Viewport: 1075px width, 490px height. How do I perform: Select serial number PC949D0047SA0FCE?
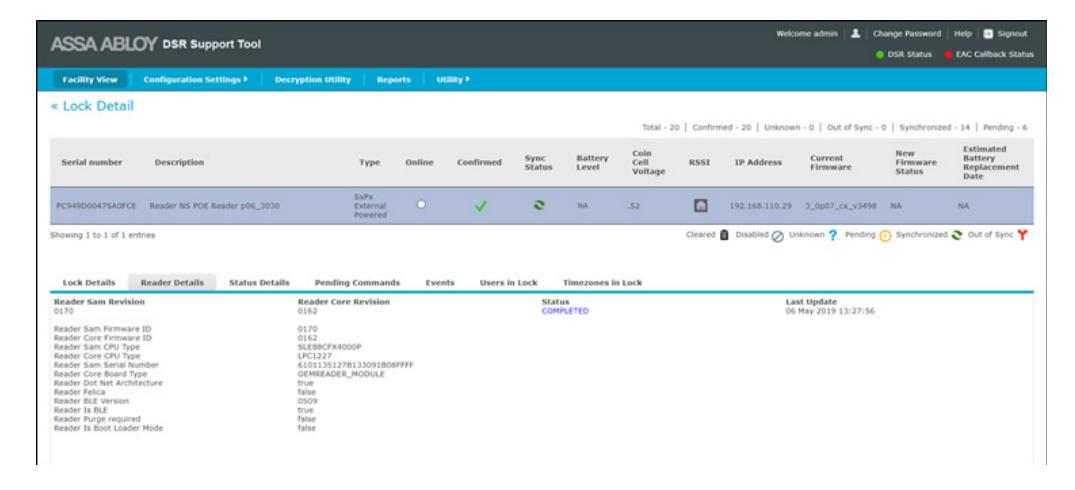click(x=96, y=206)
